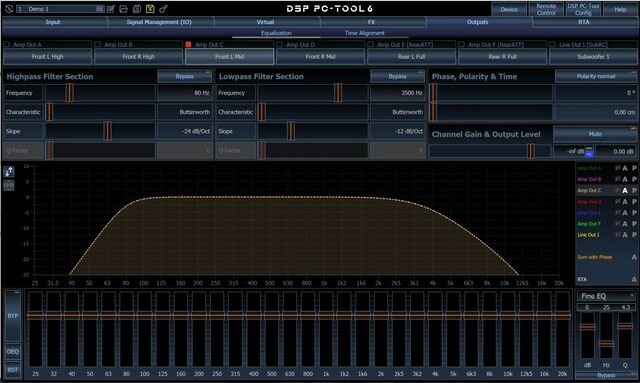Click the Fine EQ Bypass button
The image size is (640, 383).
pos(606,375)
